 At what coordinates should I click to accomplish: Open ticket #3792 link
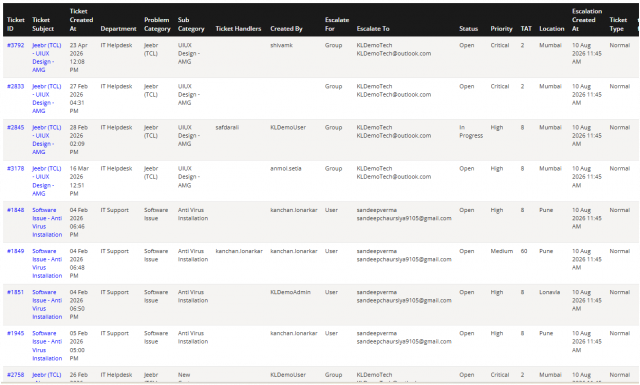[x=16, y=45]
